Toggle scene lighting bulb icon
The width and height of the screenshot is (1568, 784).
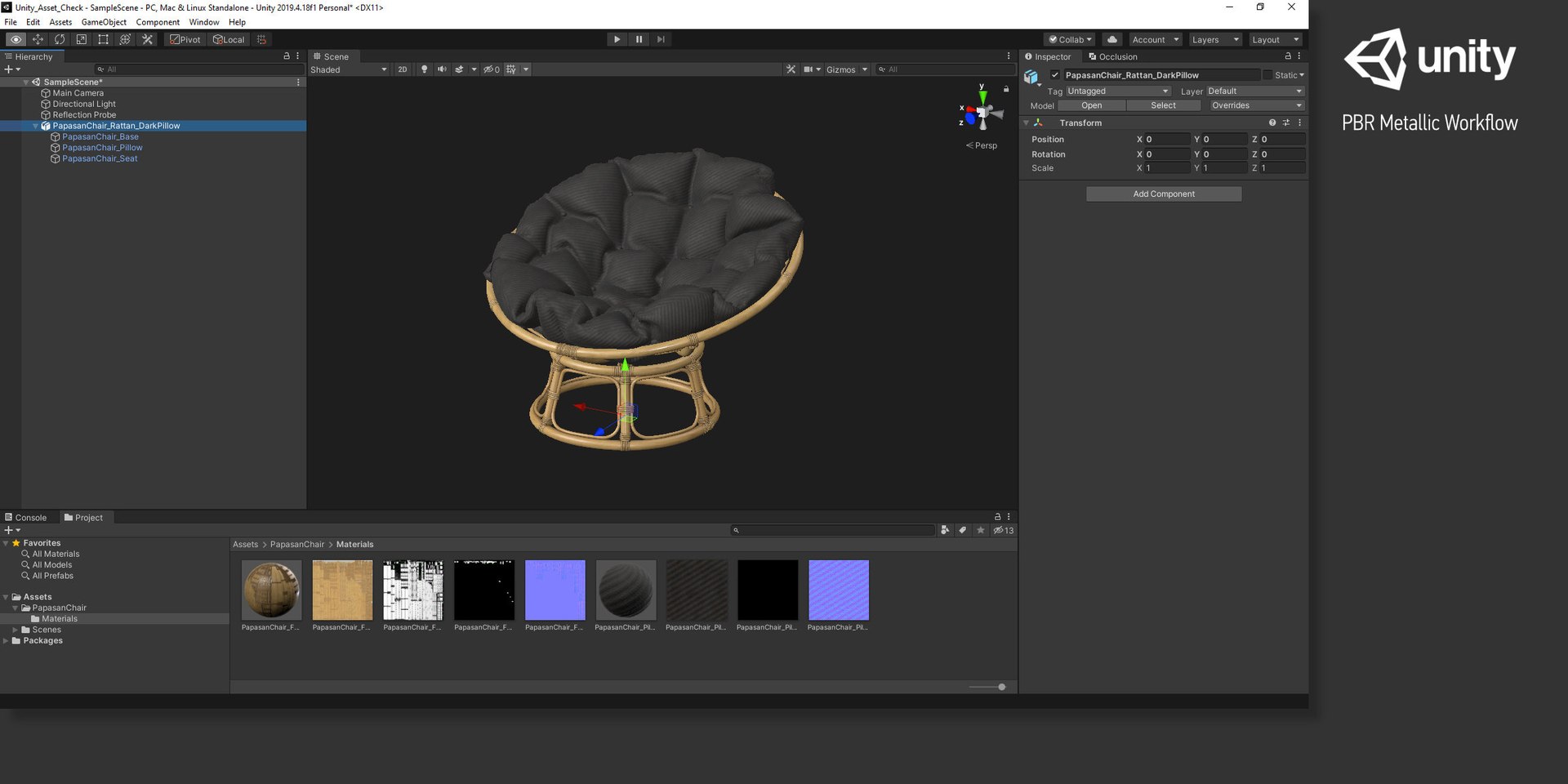[x=424, y=69]
